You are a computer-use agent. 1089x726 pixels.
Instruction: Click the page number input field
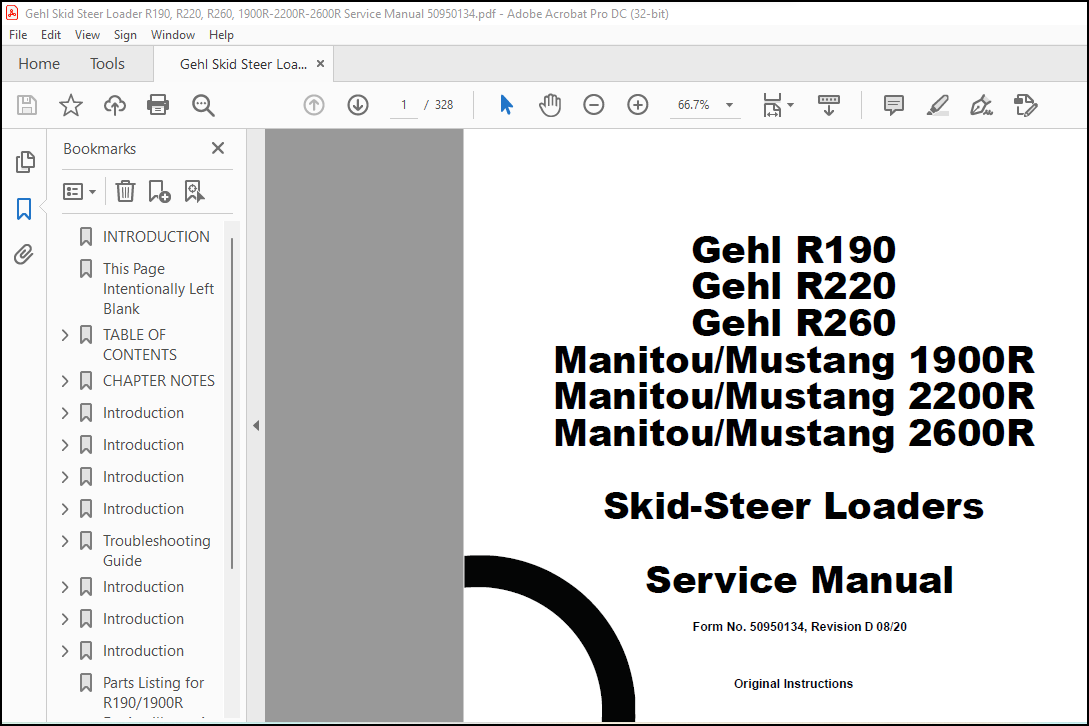404,105
